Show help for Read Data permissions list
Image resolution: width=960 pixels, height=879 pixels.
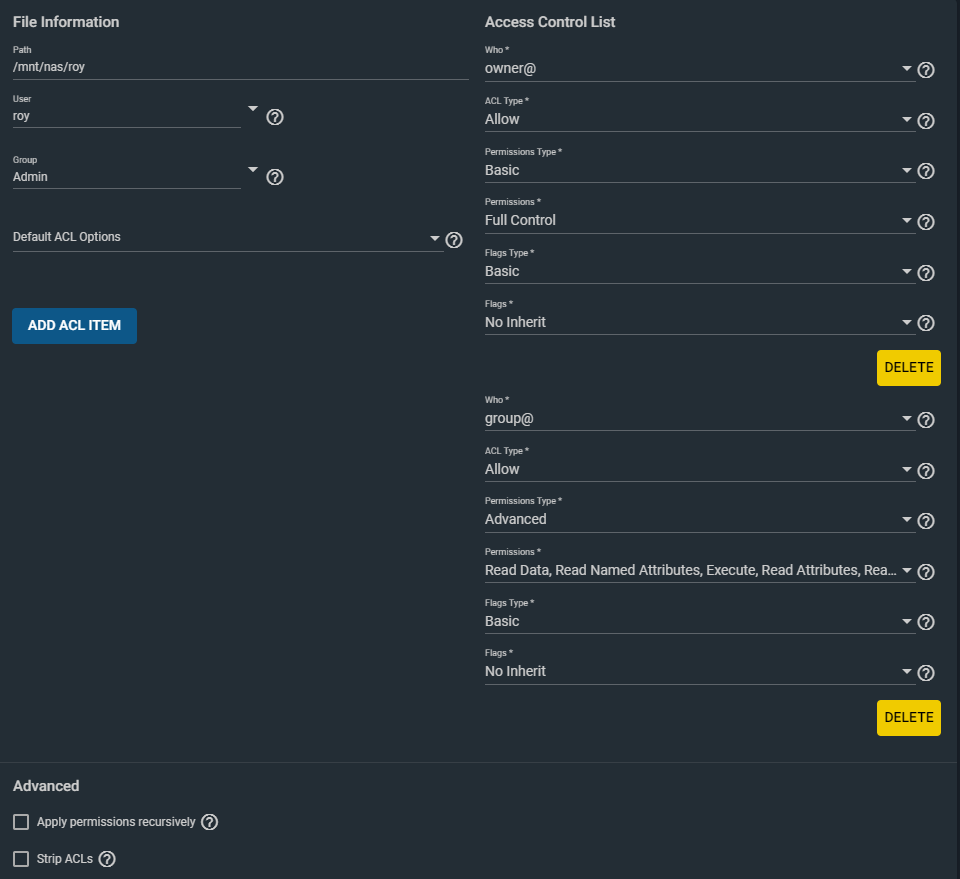[x=926, y=571]
